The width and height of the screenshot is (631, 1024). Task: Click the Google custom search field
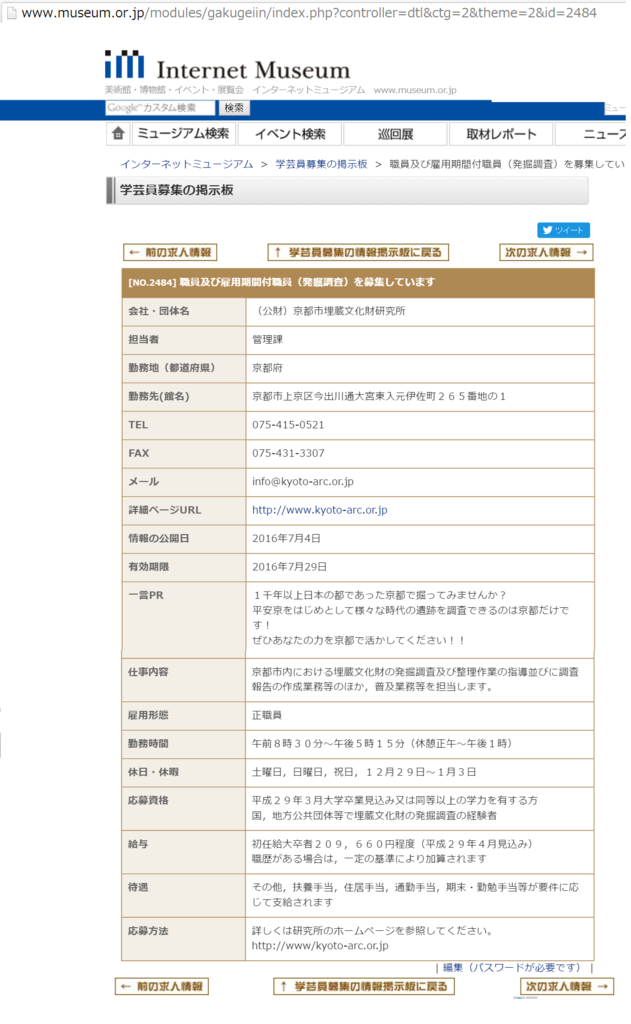(160, 108)
